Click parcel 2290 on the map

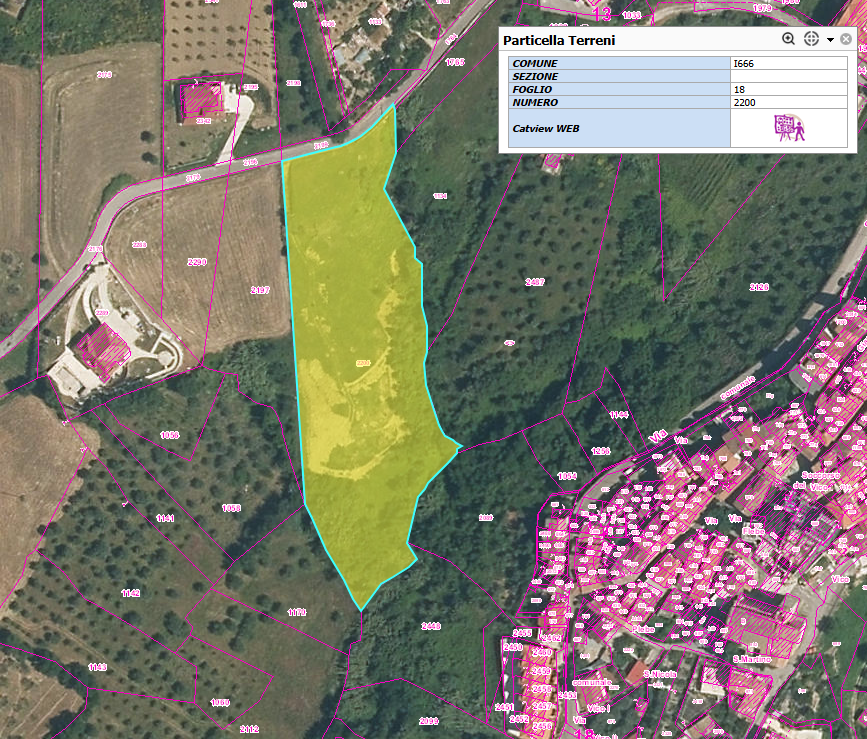196,262
